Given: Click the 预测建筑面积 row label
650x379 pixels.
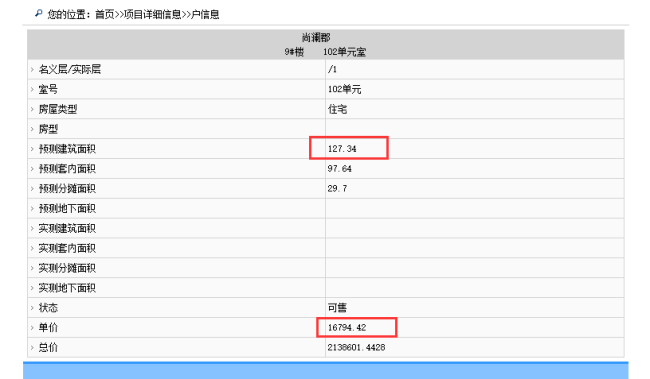Looking at the screenshot, I should [67, 149].
